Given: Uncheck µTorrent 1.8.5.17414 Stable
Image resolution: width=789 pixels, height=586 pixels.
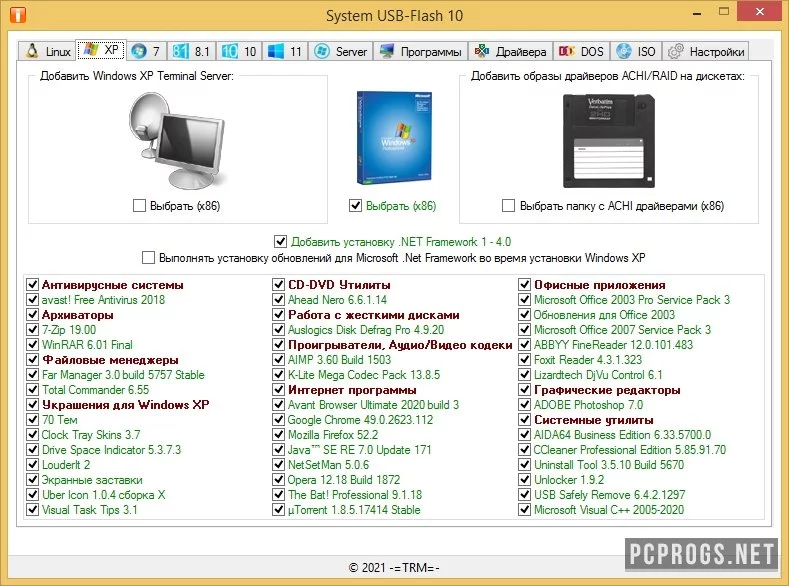Looking at the screenshot, I should [x=279, y=510].
